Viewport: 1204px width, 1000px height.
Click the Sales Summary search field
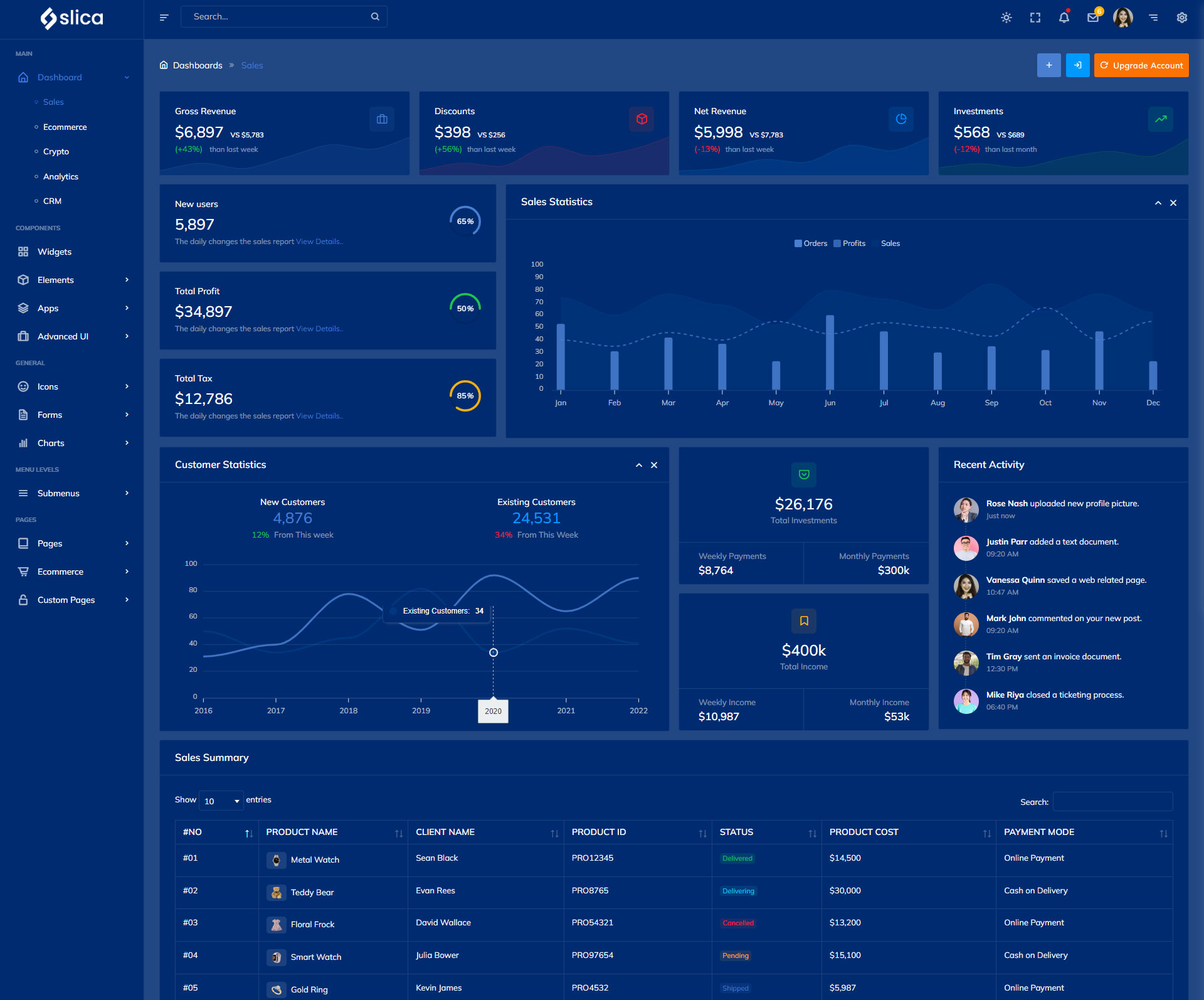1112,802
